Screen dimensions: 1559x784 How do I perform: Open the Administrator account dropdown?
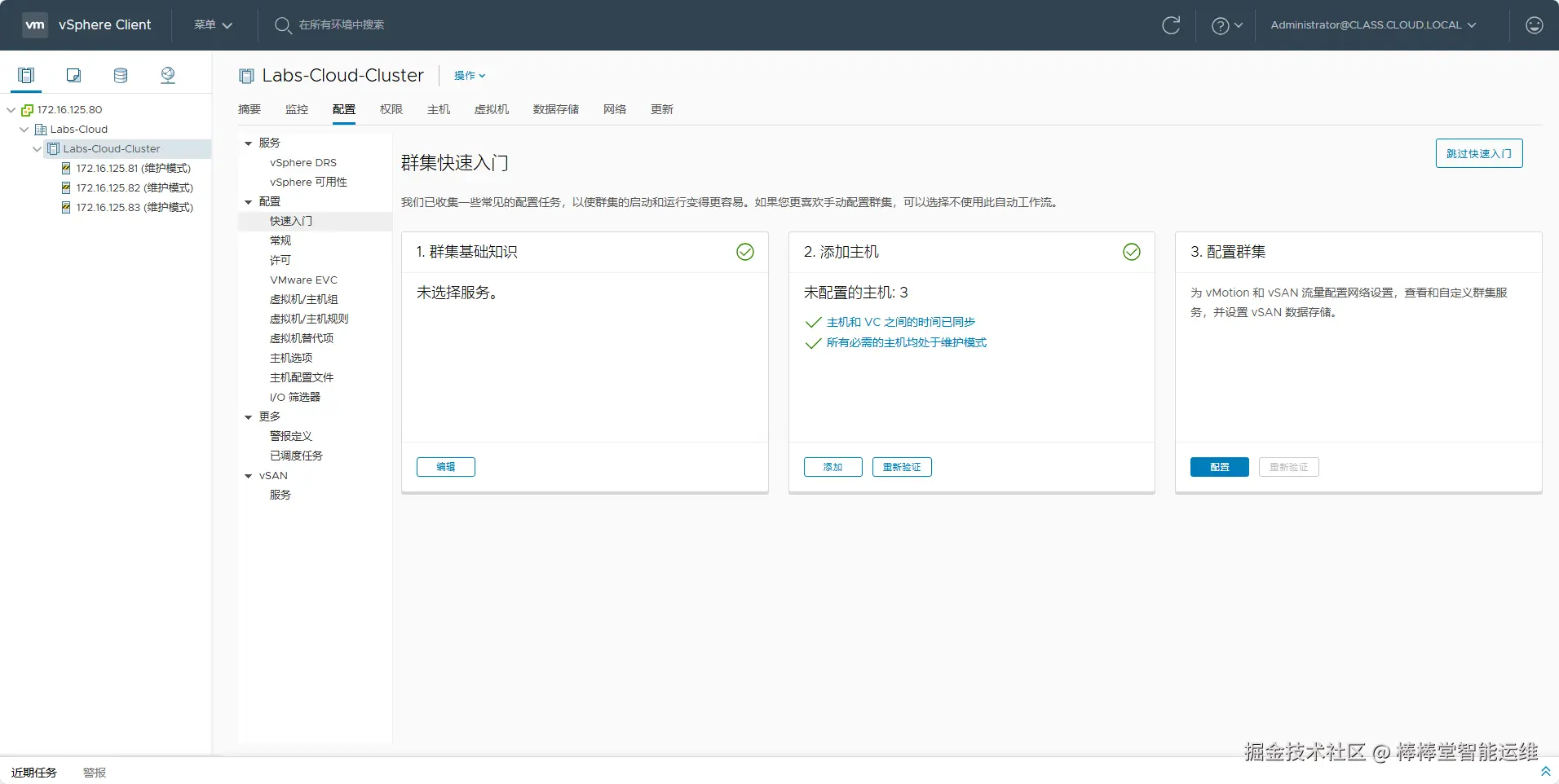[x=1373, y=25]
